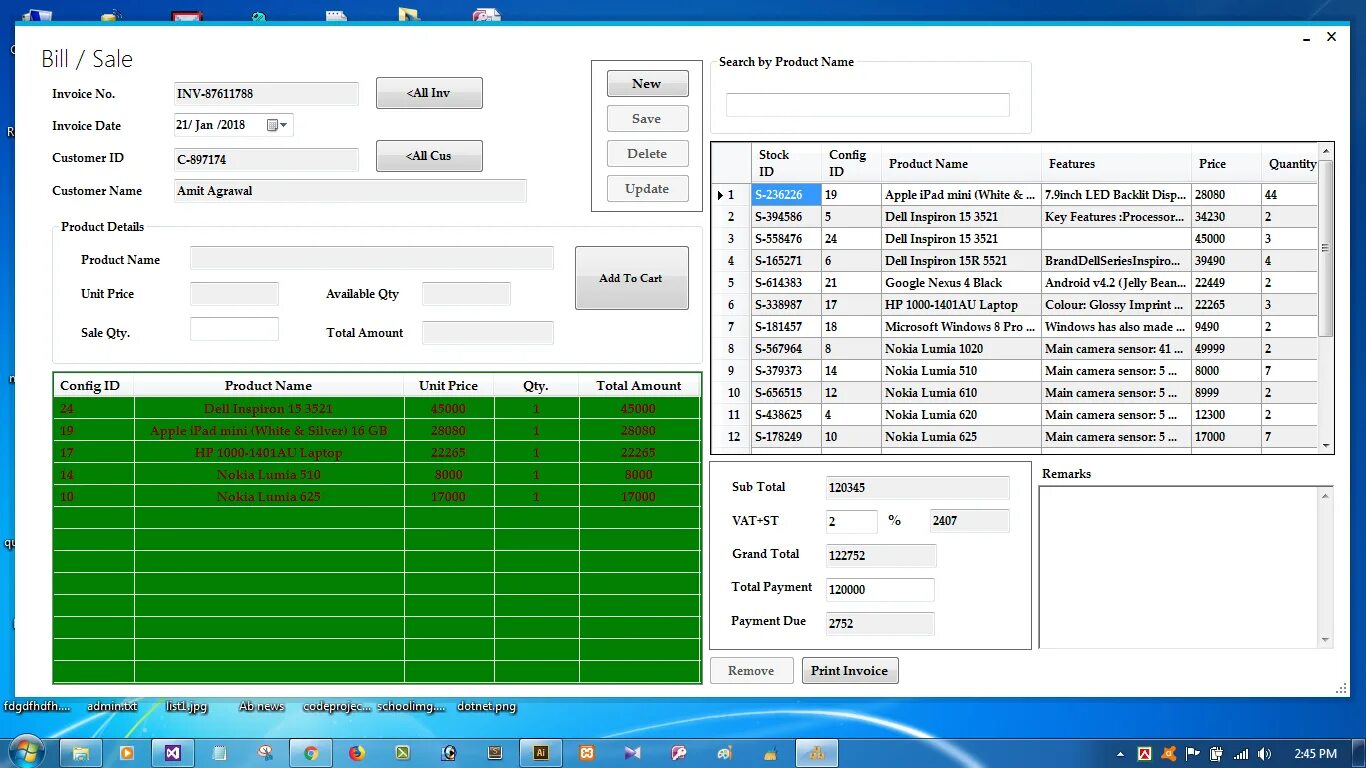1366x768 pixels.
Task: Open the Snipping Tool taskbar icon
Action: click(x=265, y=753)
